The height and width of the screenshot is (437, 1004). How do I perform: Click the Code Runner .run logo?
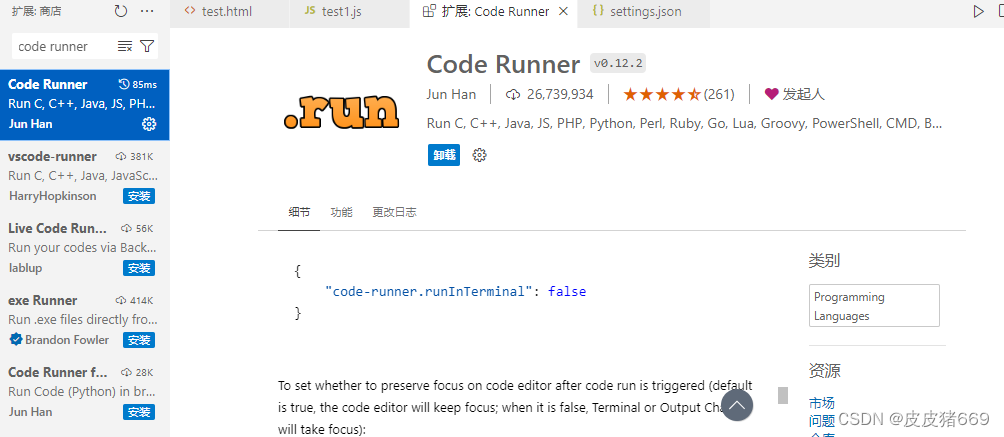pyautogui.click(x=341, y=111)
